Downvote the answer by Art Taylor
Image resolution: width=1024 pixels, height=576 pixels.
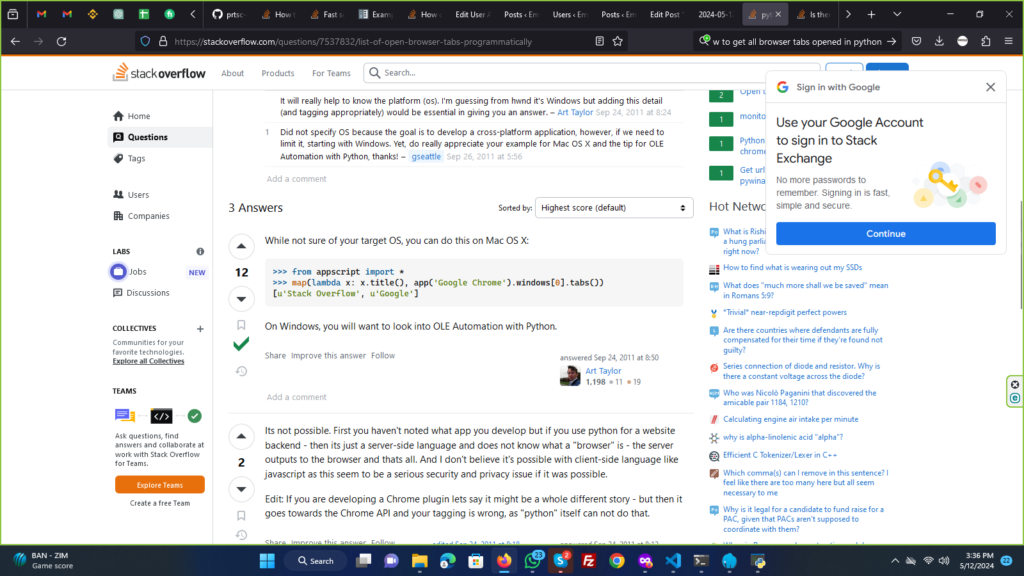click(x=241, y=298)
